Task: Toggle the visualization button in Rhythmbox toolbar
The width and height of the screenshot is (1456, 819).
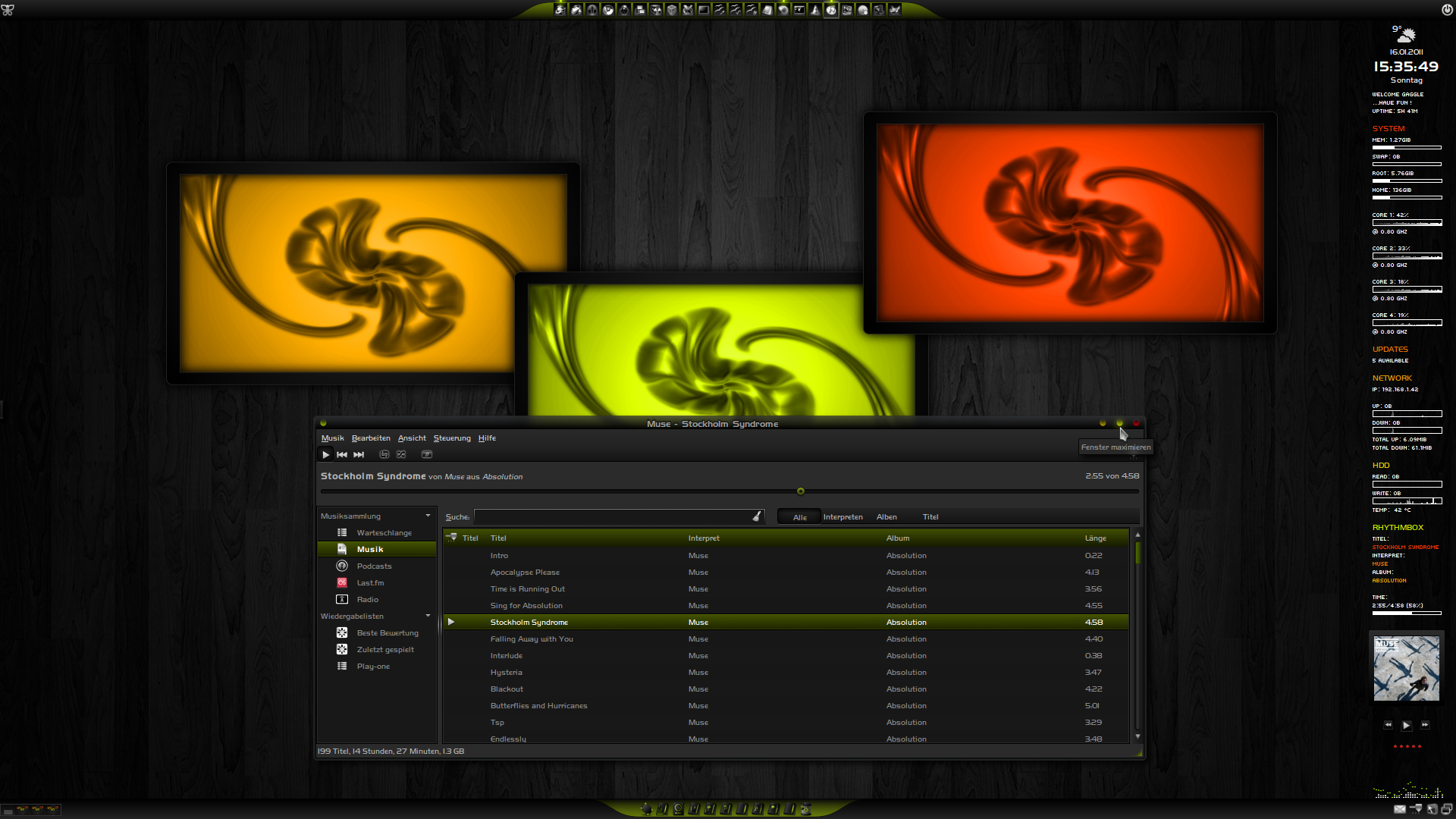Action: coord(427,454)
